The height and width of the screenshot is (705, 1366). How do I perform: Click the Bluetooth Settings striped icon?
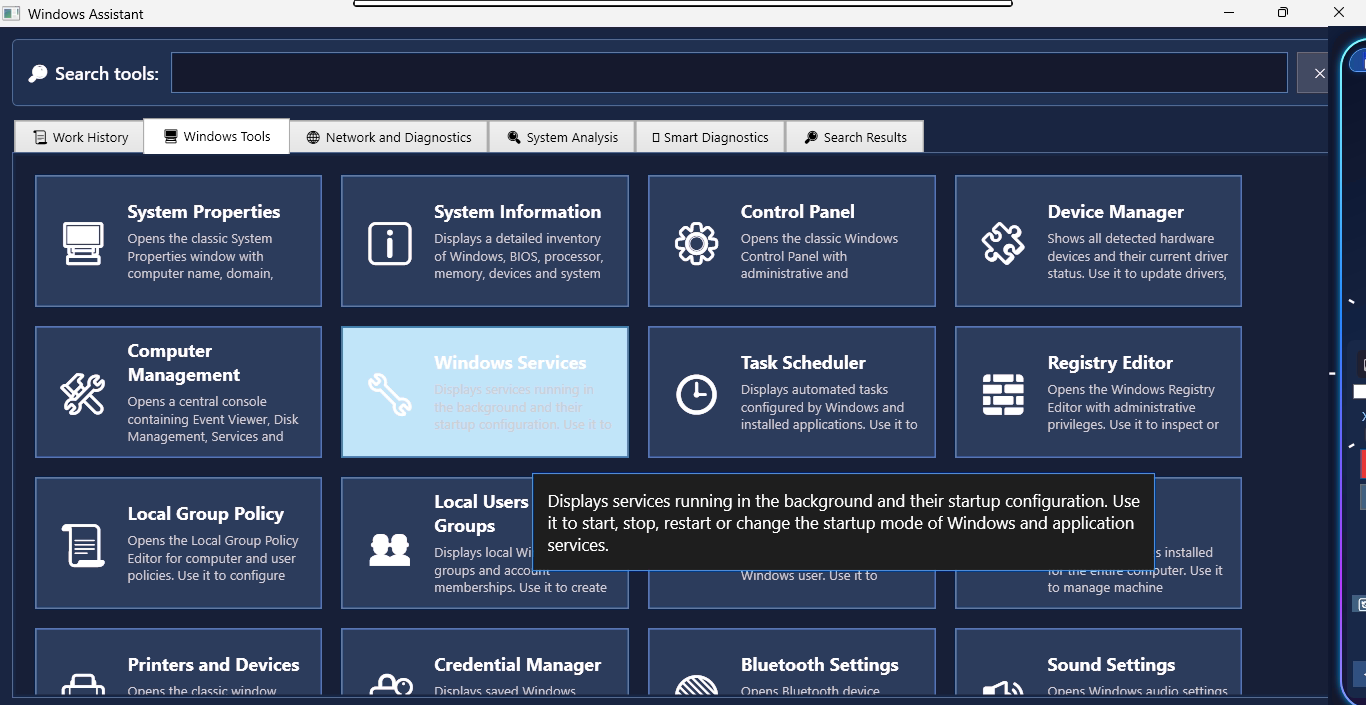coord(696,685)
